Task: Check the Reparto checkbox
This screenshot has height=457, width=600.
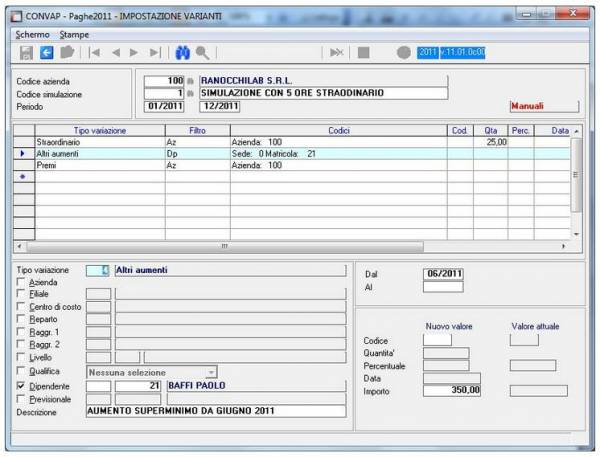Action: point(21,319)
